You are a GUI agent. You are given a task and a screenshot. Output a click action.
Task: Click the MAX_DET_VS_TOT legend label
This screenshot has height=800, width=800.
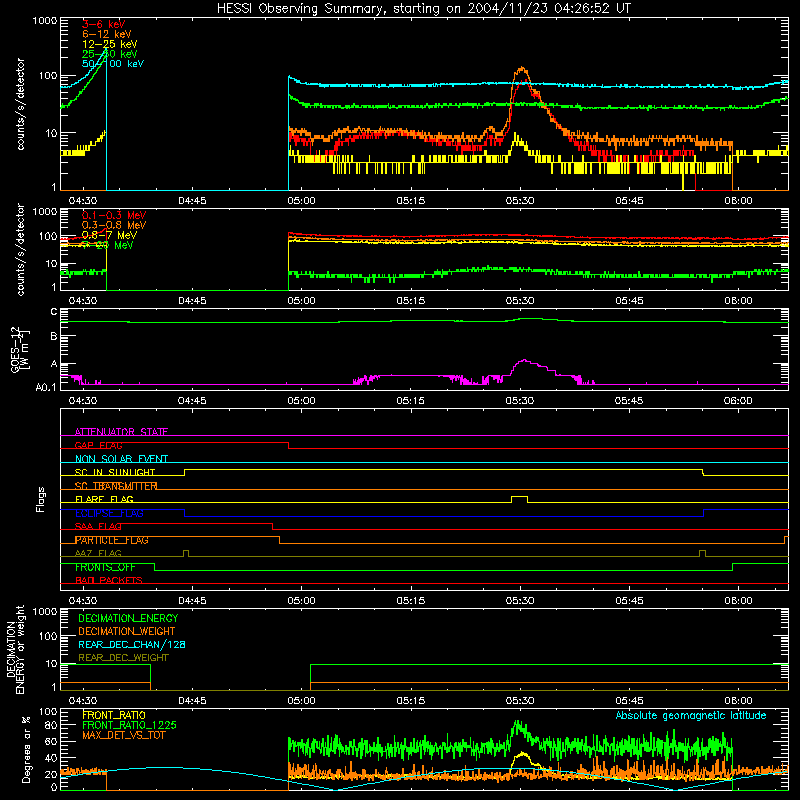coord(124,735)
